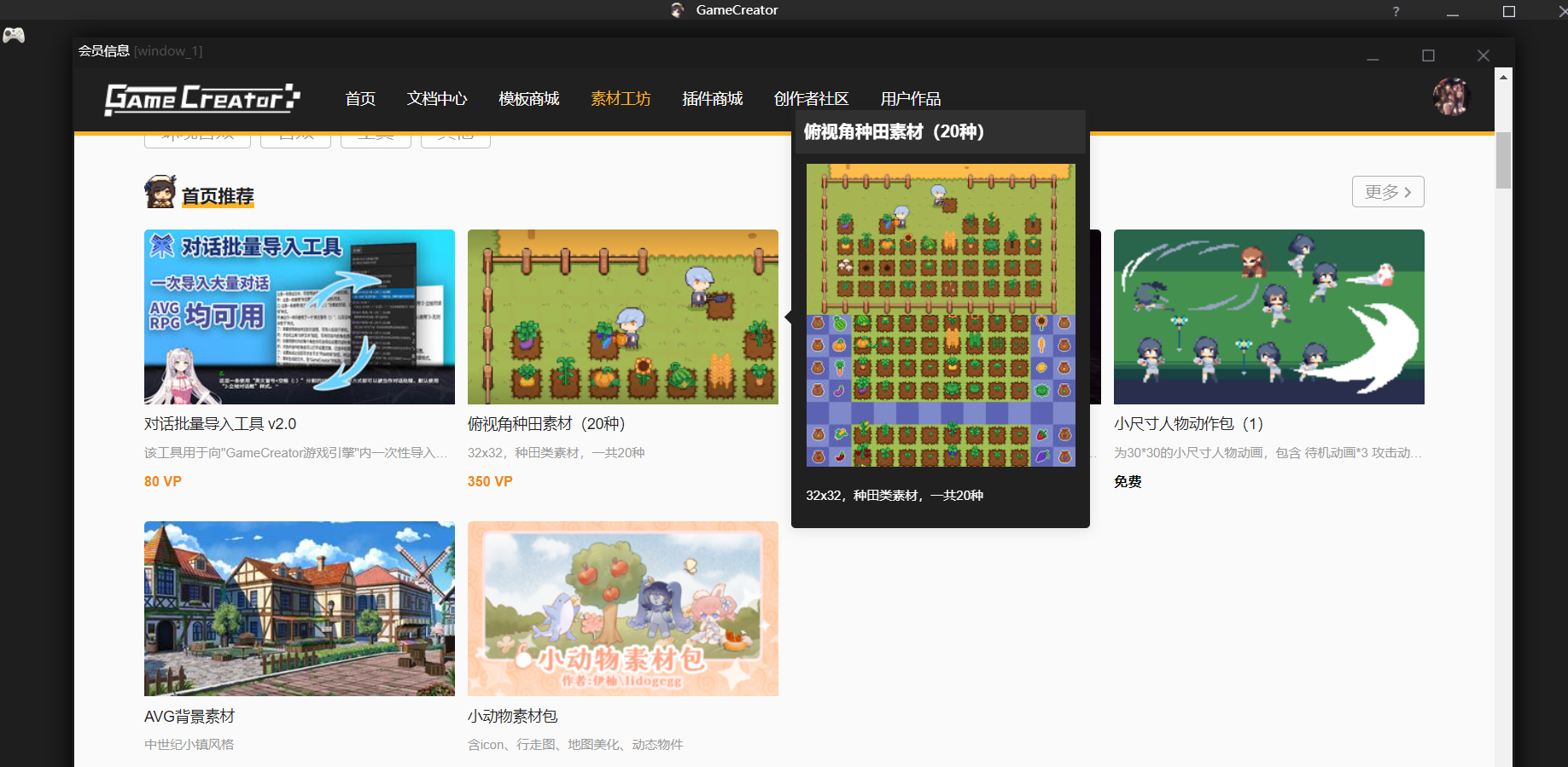Click the 更多 button
This screenshot has height=767, width=1568.
tap(1388, 192)
